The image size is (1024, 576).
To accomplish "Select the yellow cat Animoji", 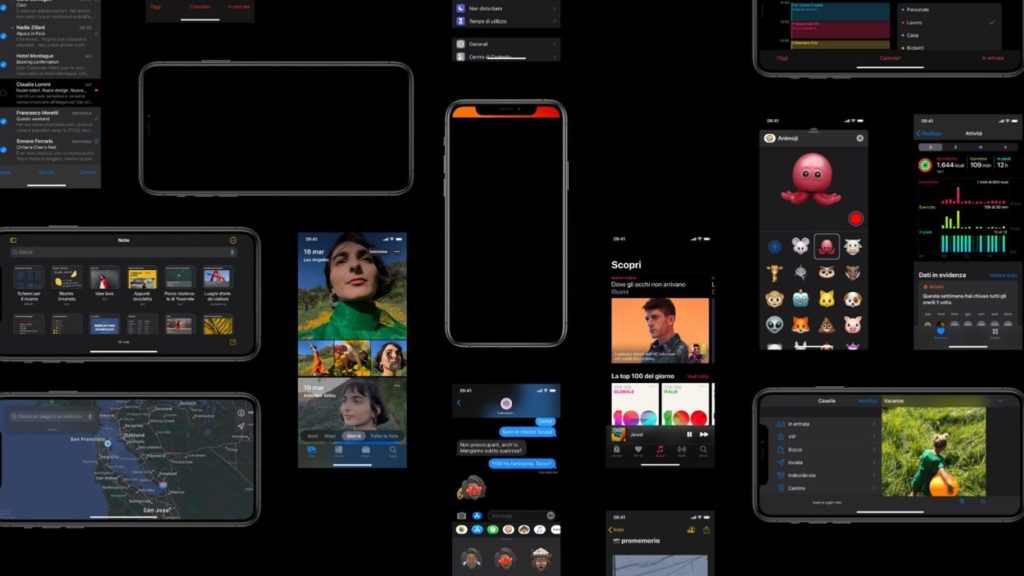I will coord(827,298).
